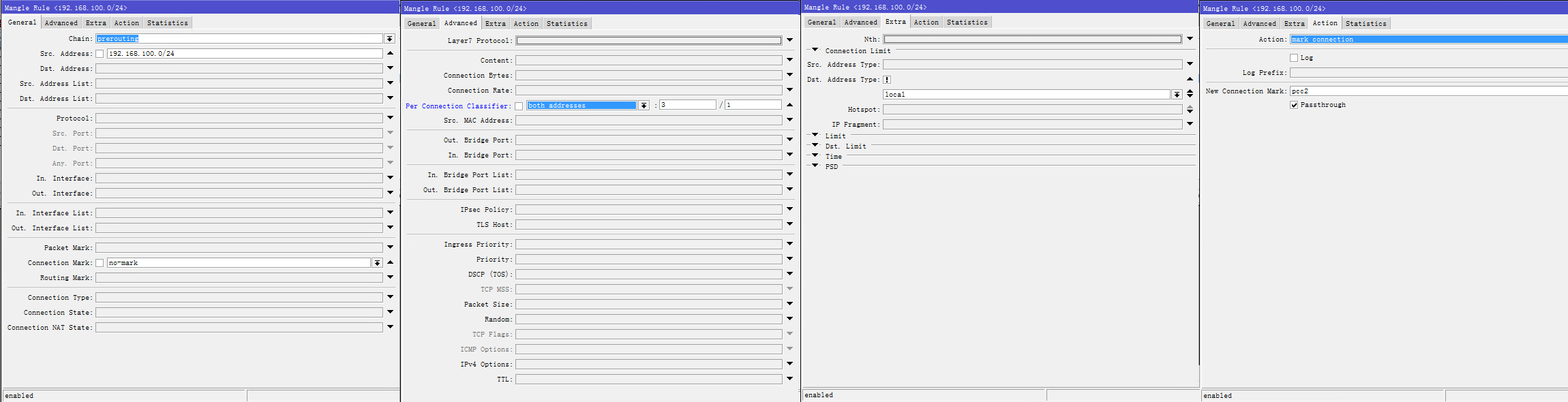Viewport: 1568px width, 402px height.
Task: Collapse the Src. Address field arrow
Action: (x=390, y=53)
